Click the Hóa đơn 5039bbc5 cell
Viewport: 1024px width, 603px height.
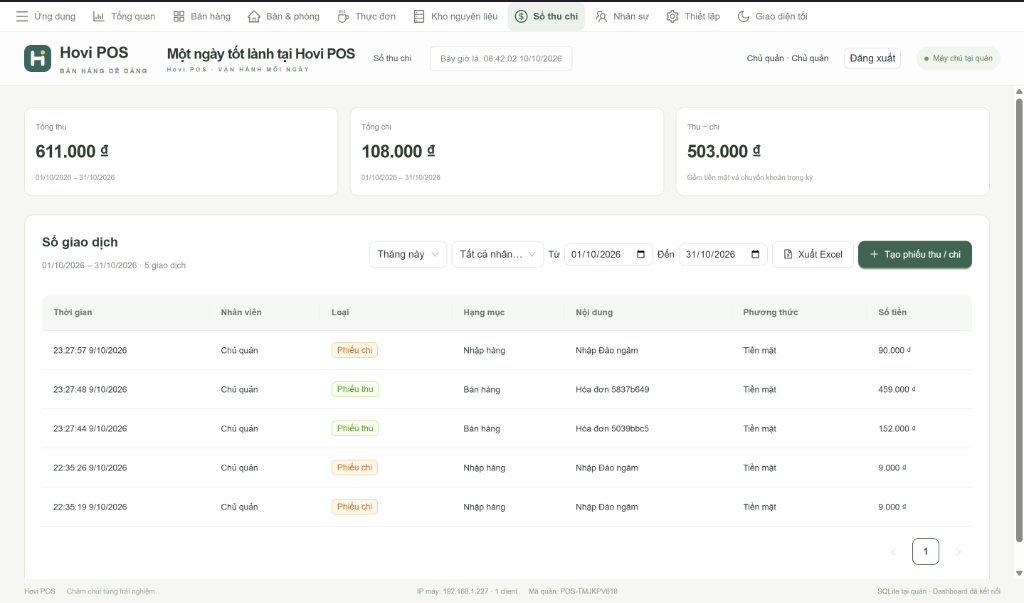612,429
